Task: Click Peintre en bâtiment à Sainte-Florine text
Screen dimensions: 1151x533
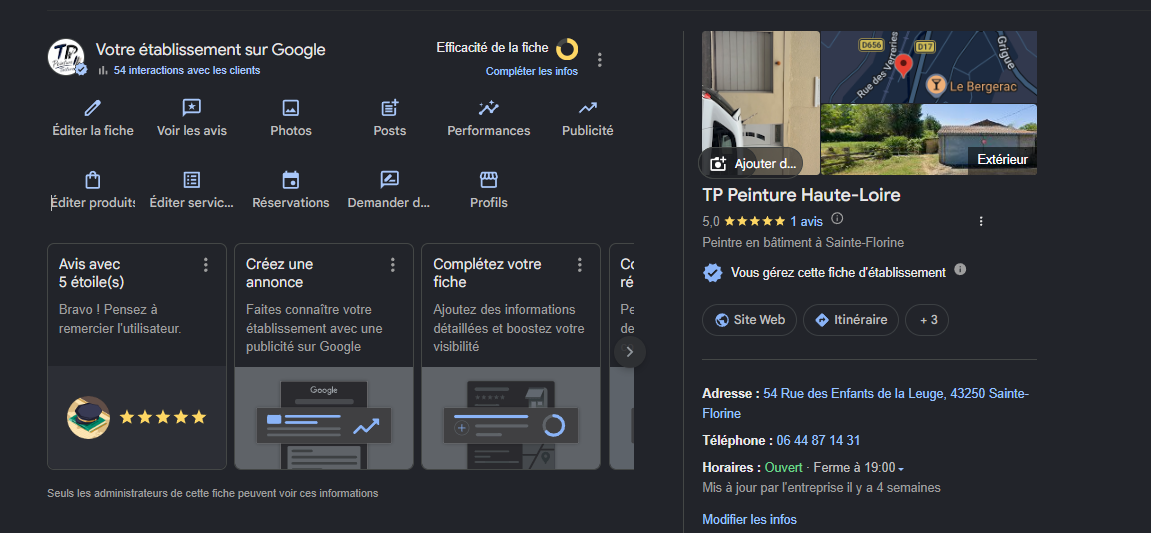Action: coord(803,242)
